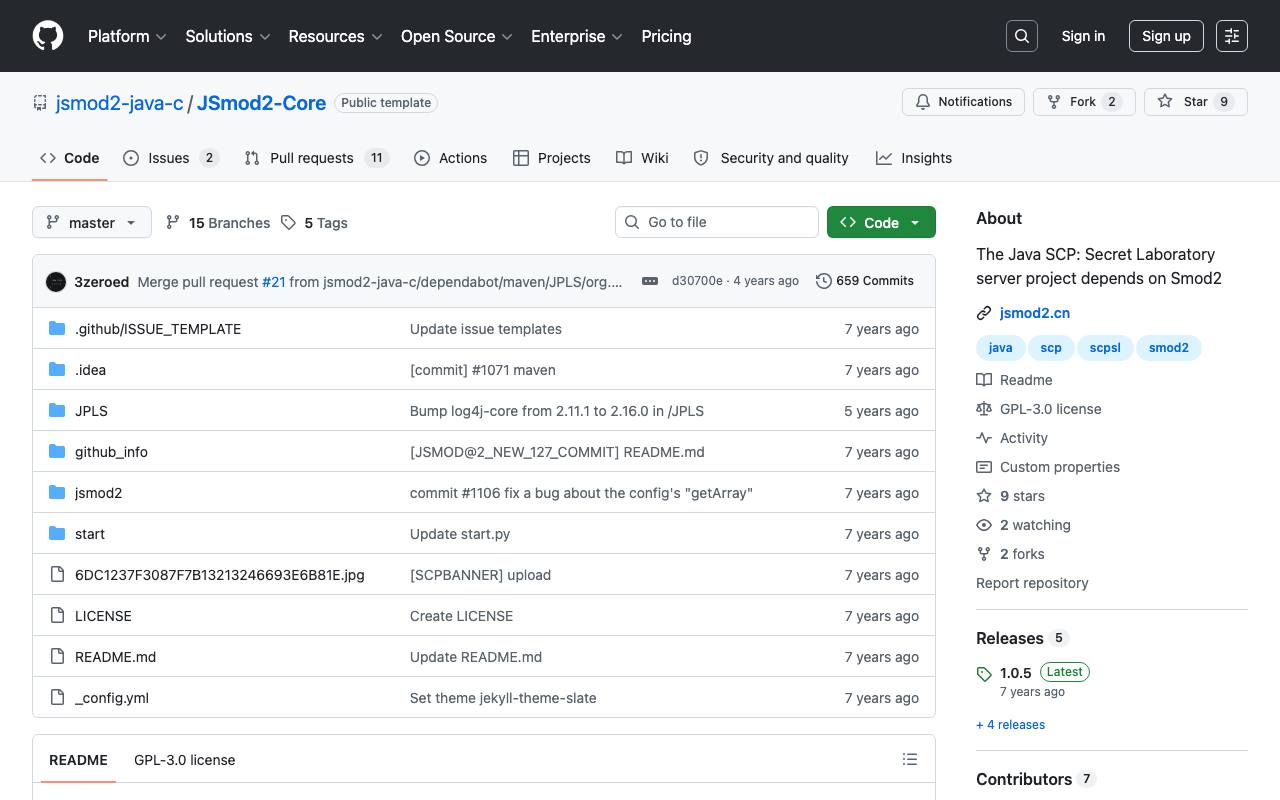The width and height of the screenshot is (1280, 800).
Task: Expand the Solutions menu
Action: (228, 36)
